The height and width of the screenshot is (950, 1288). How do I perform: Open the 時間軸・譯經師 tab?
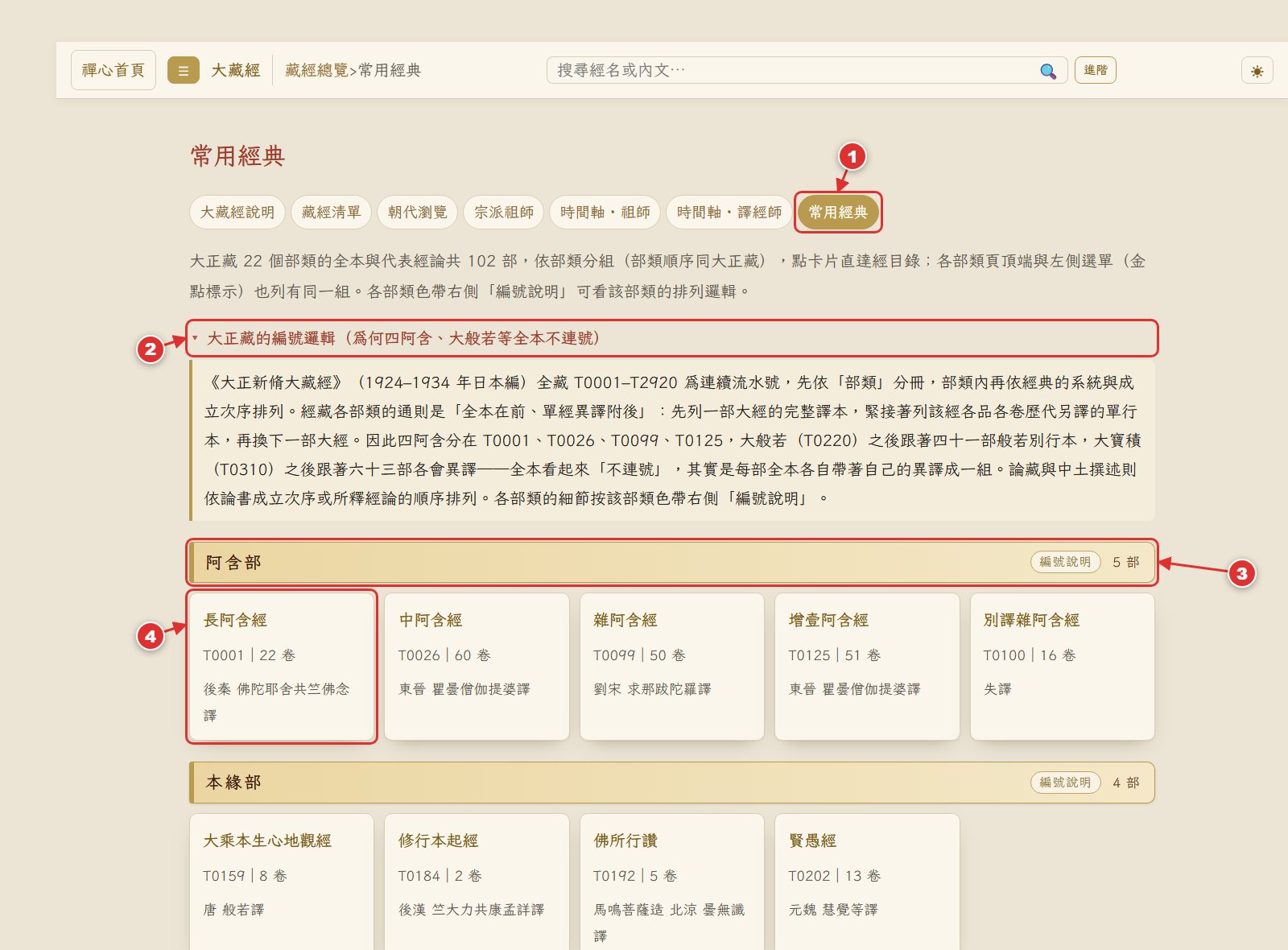coord(729,212)
